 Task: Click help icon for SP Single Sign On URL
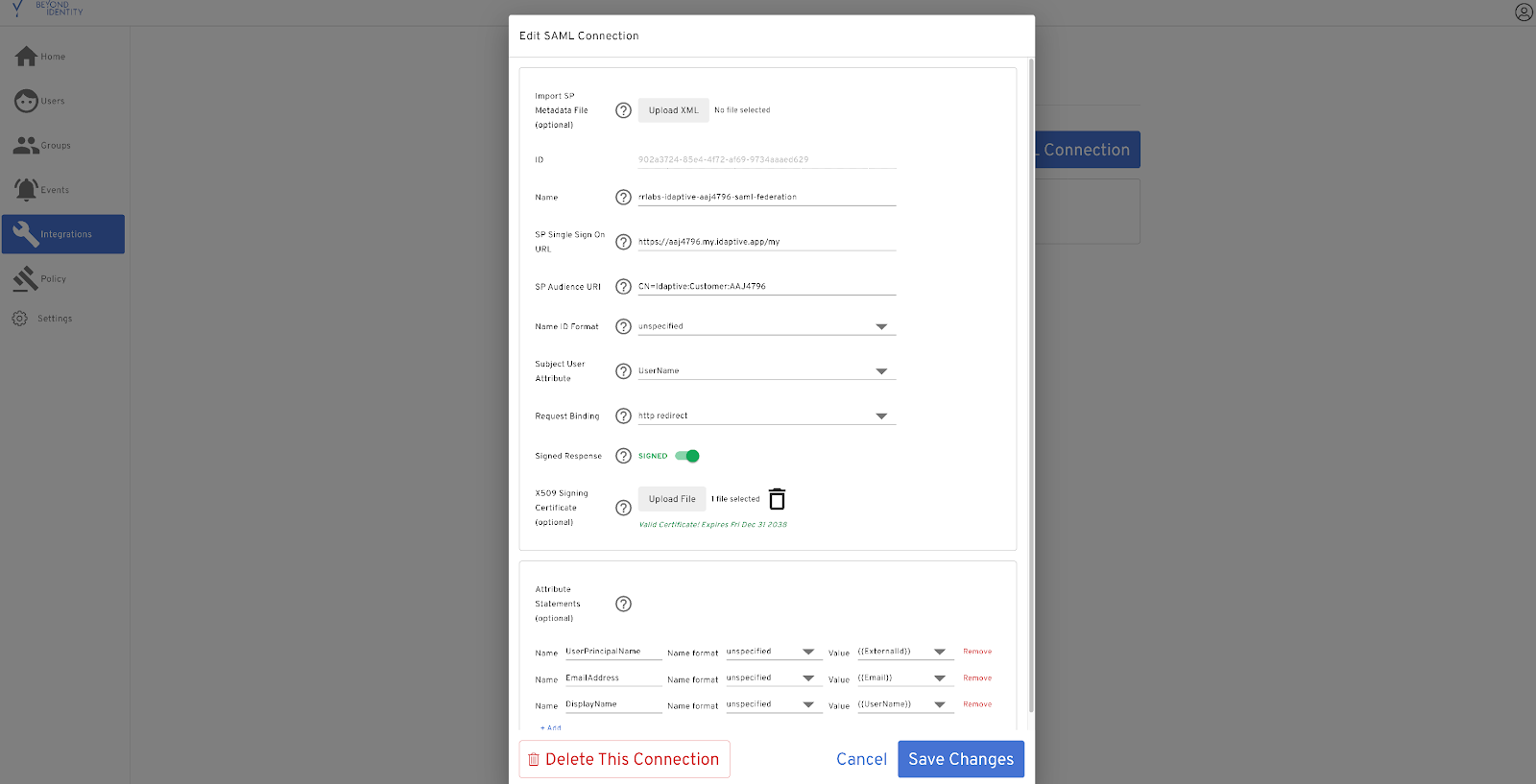[x=623, y=242]
